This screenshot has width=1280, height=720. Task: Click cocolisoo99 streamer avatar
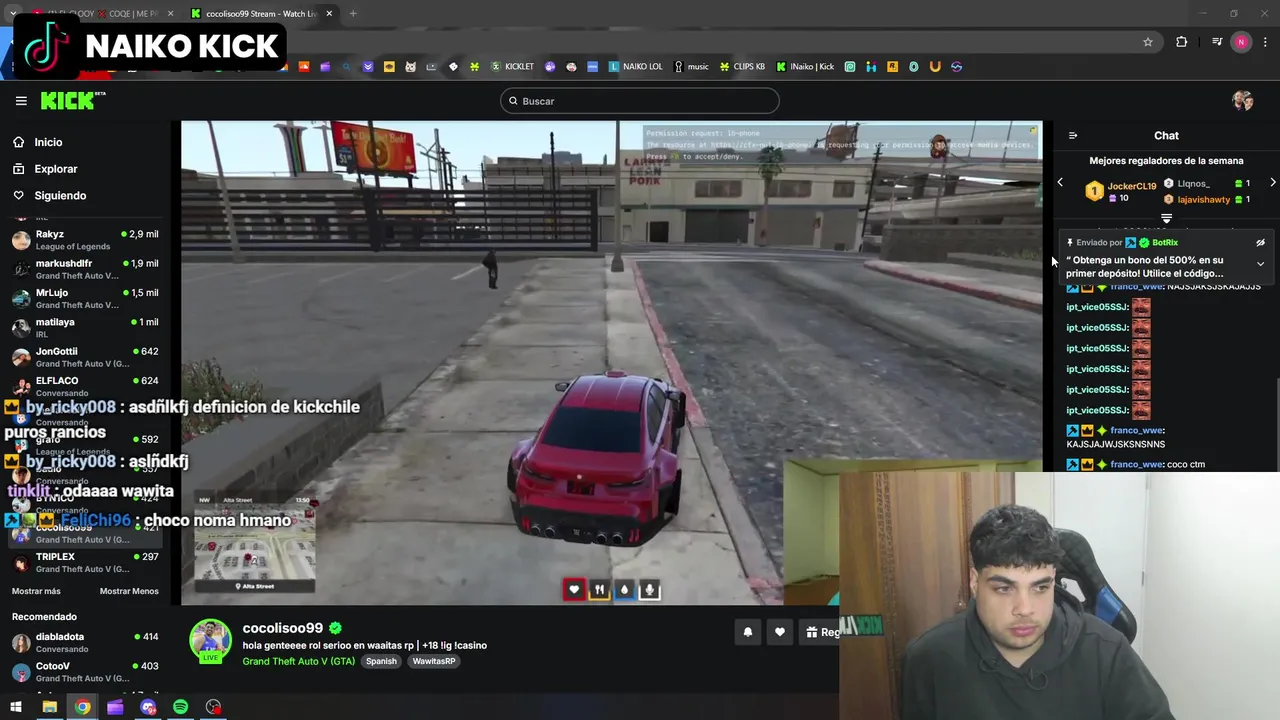(x=210, y=641)
